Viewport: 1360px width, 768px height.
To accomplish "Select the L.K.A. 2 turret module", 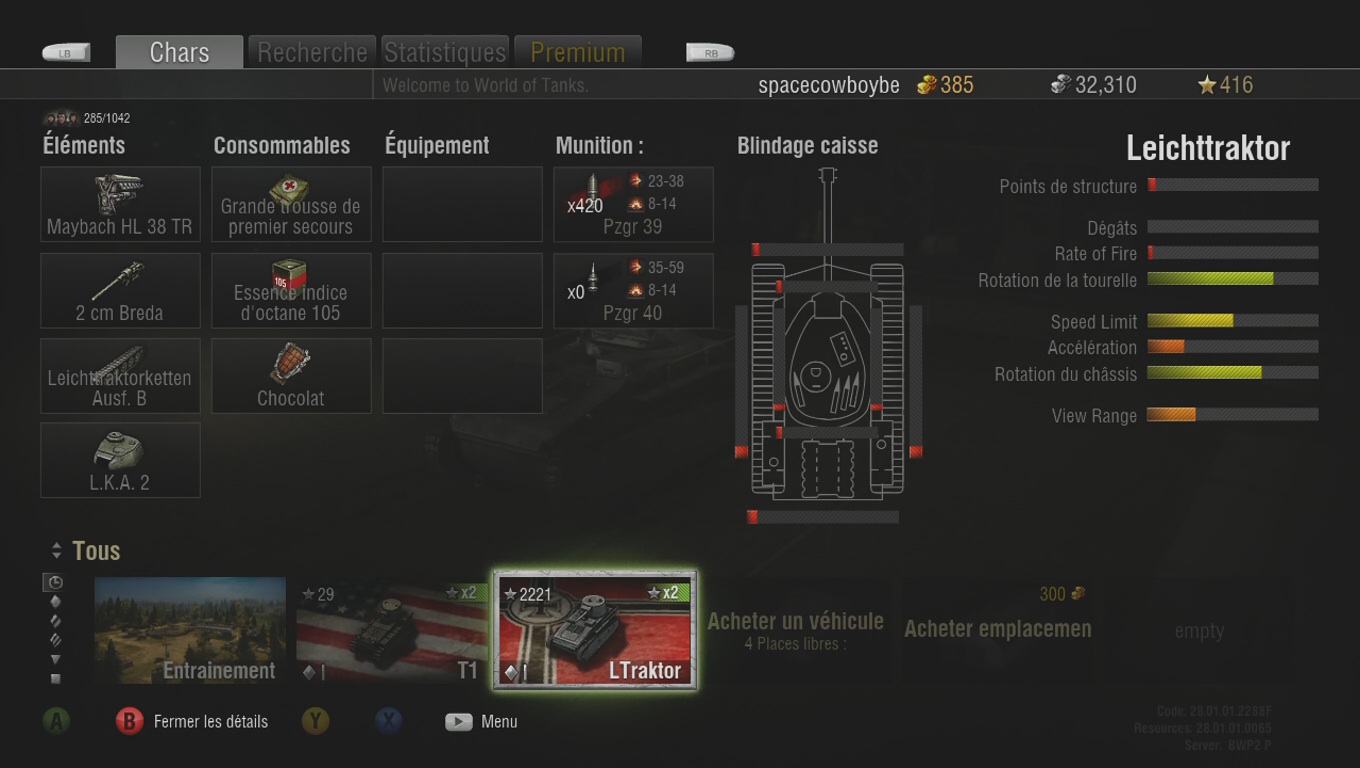I will click(120, 460).
